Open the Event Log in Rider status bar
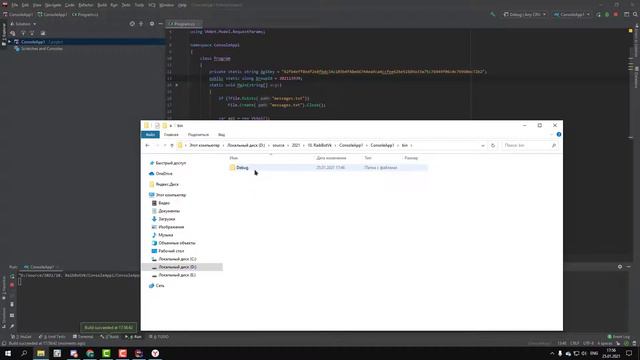This screenshot has width=640, height=360. (x=619, y=337)
